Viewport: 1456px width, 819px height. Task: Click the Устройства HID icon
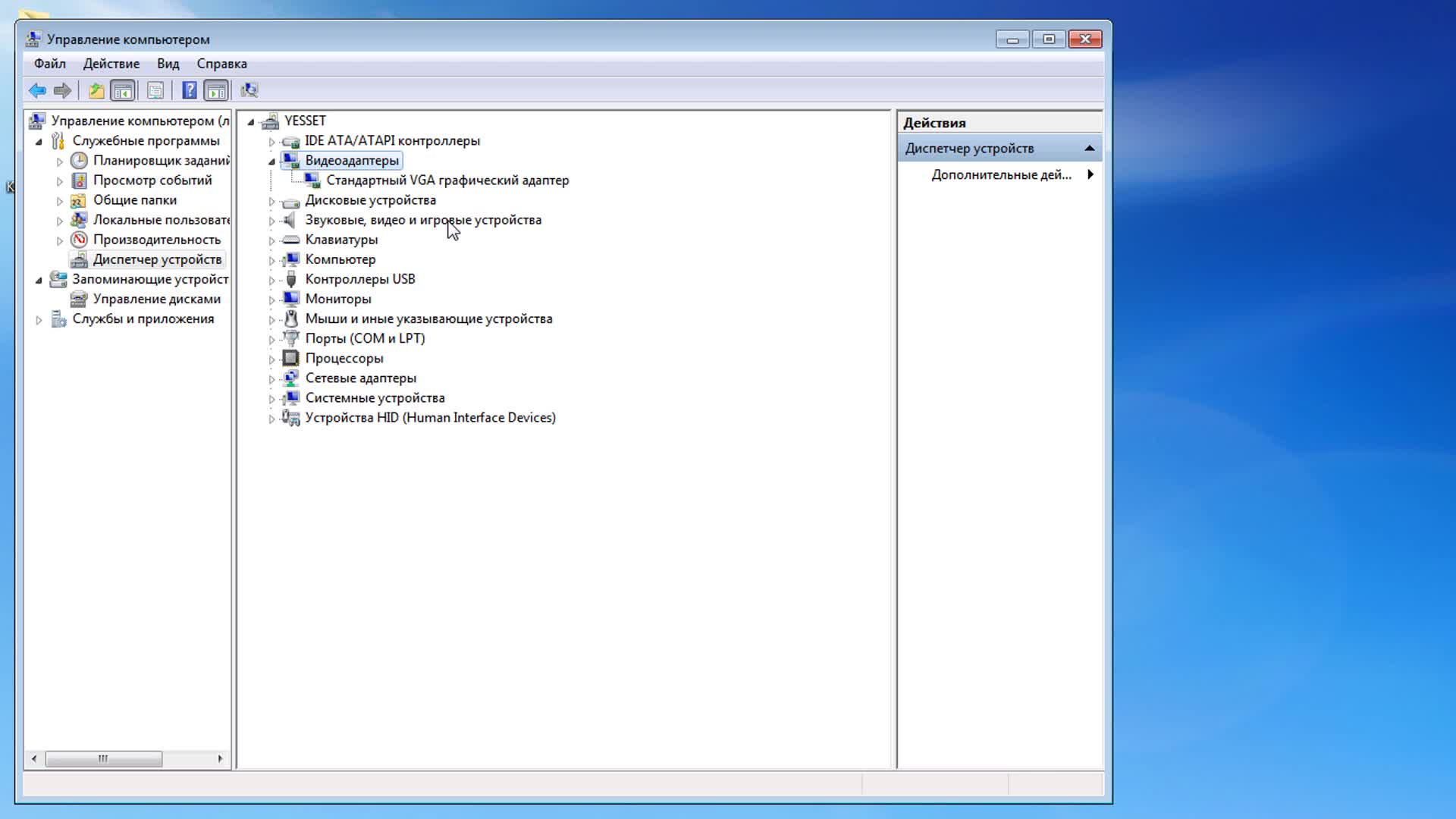tap(291, 418)
